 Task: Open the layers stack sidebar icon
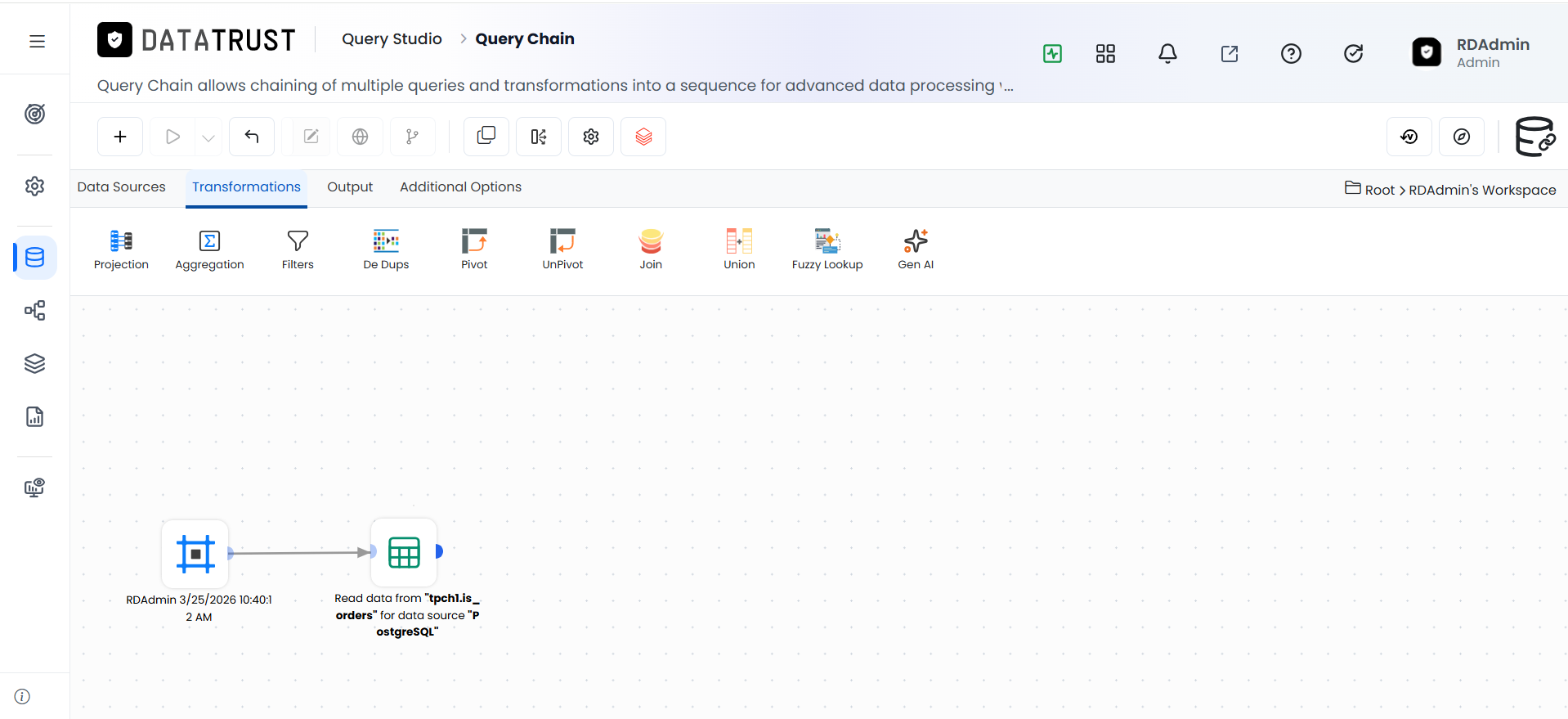click(x=34, y=363)
